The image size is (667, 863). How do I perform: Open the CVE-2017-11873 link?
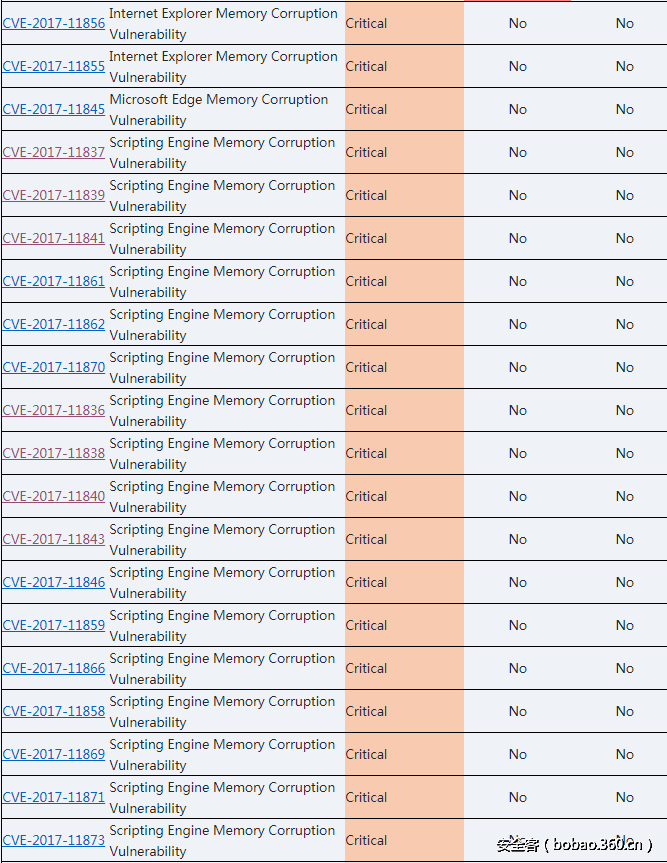pos(53,841)
